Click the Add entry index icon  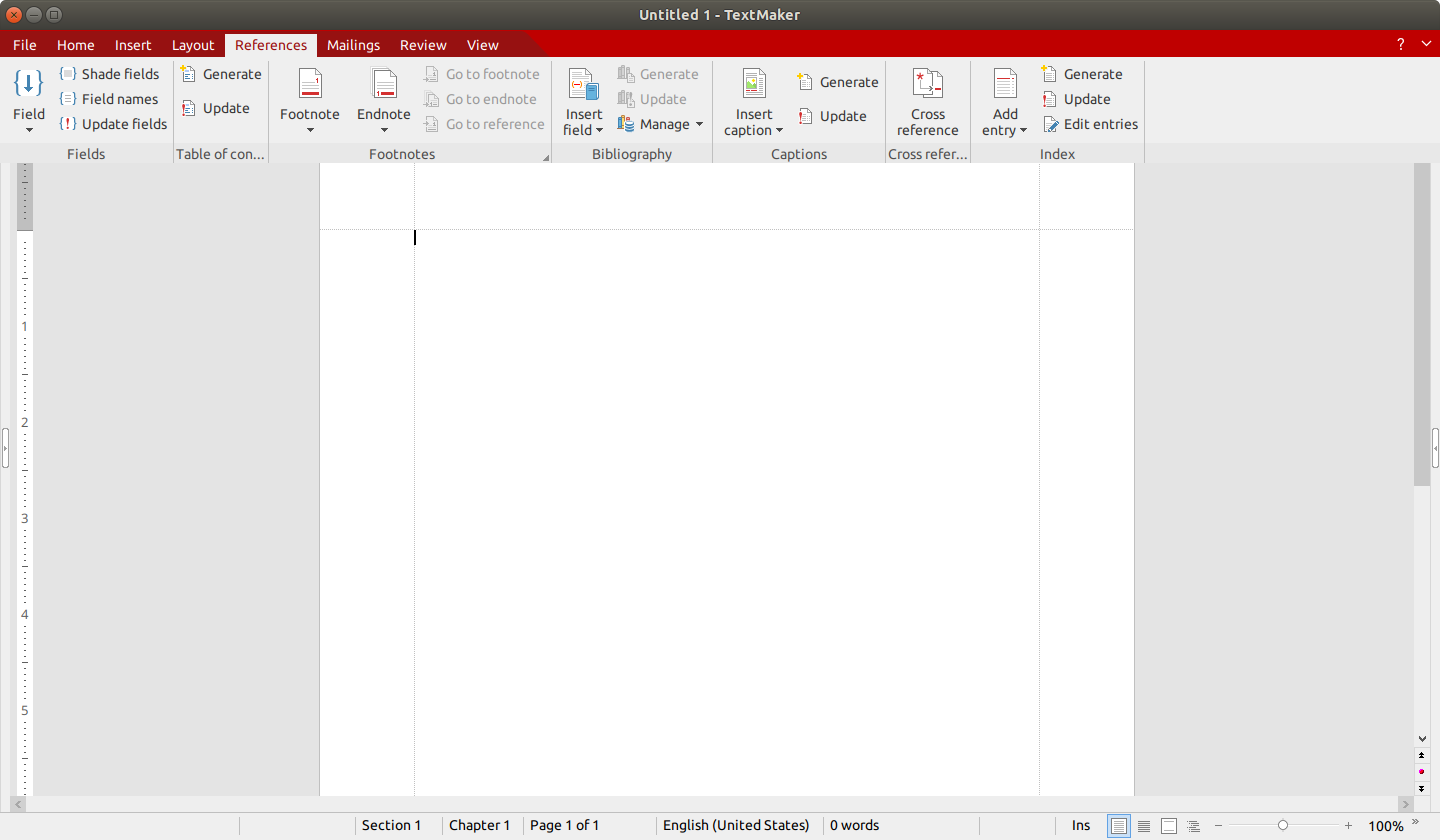[1005, 85]
